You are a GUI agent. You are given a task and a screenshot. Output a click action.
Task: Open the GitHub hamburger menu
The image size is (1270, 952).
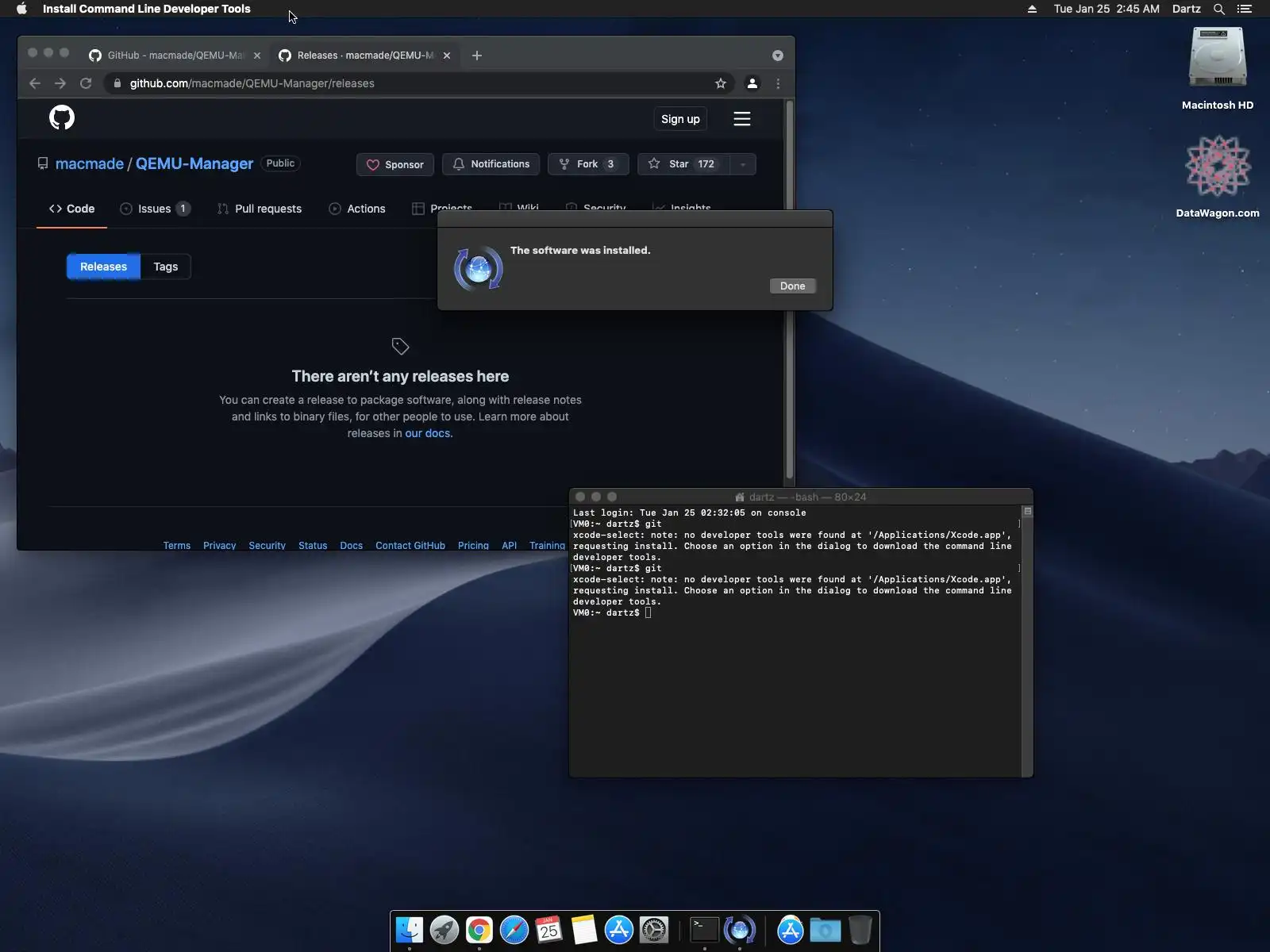point(742,119)
